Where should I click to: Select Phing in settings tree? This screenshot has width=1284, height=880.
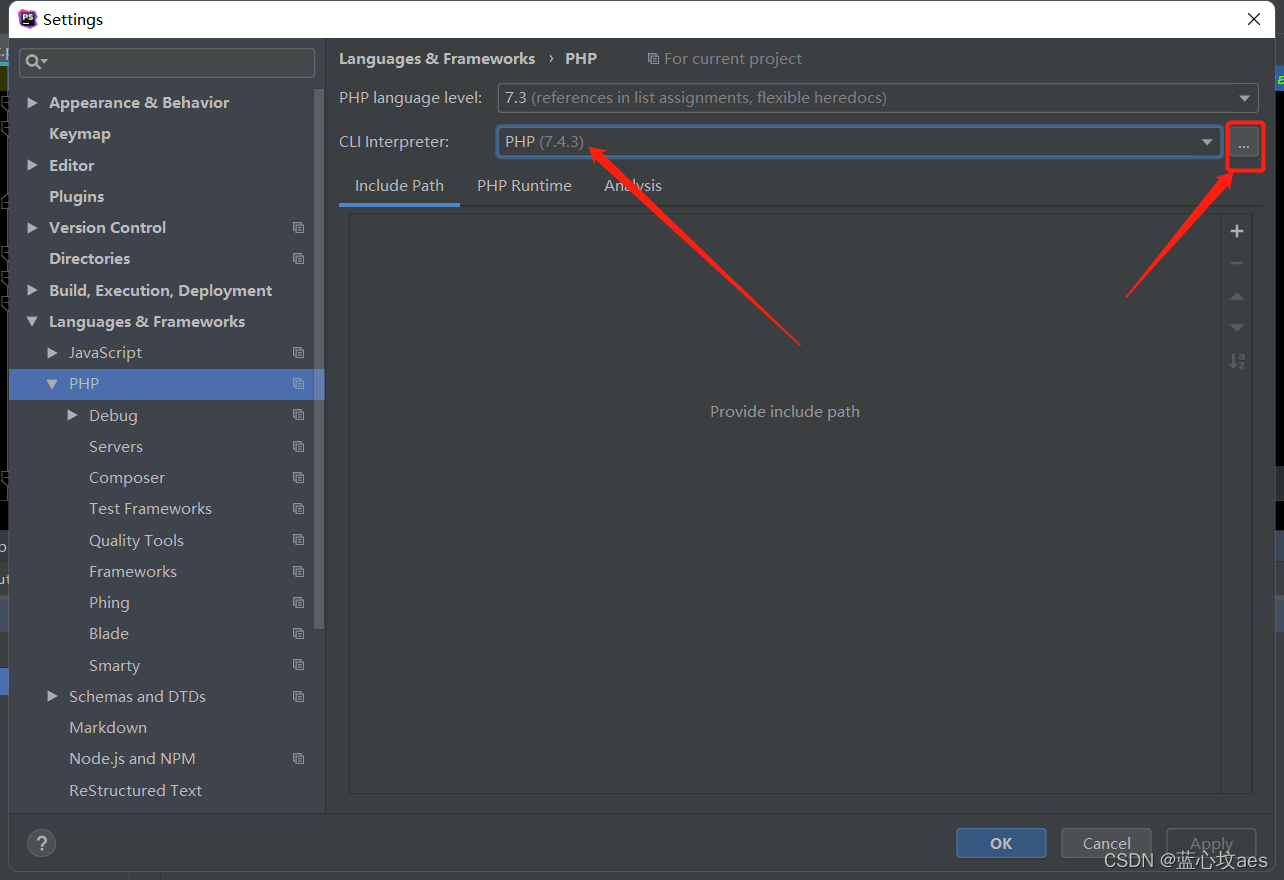(x=109, y=603)
